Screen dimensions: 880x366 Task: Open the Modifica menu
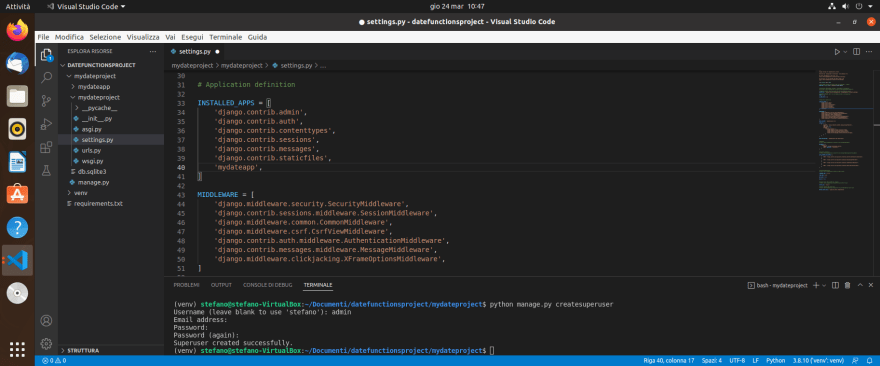point(70,37)
